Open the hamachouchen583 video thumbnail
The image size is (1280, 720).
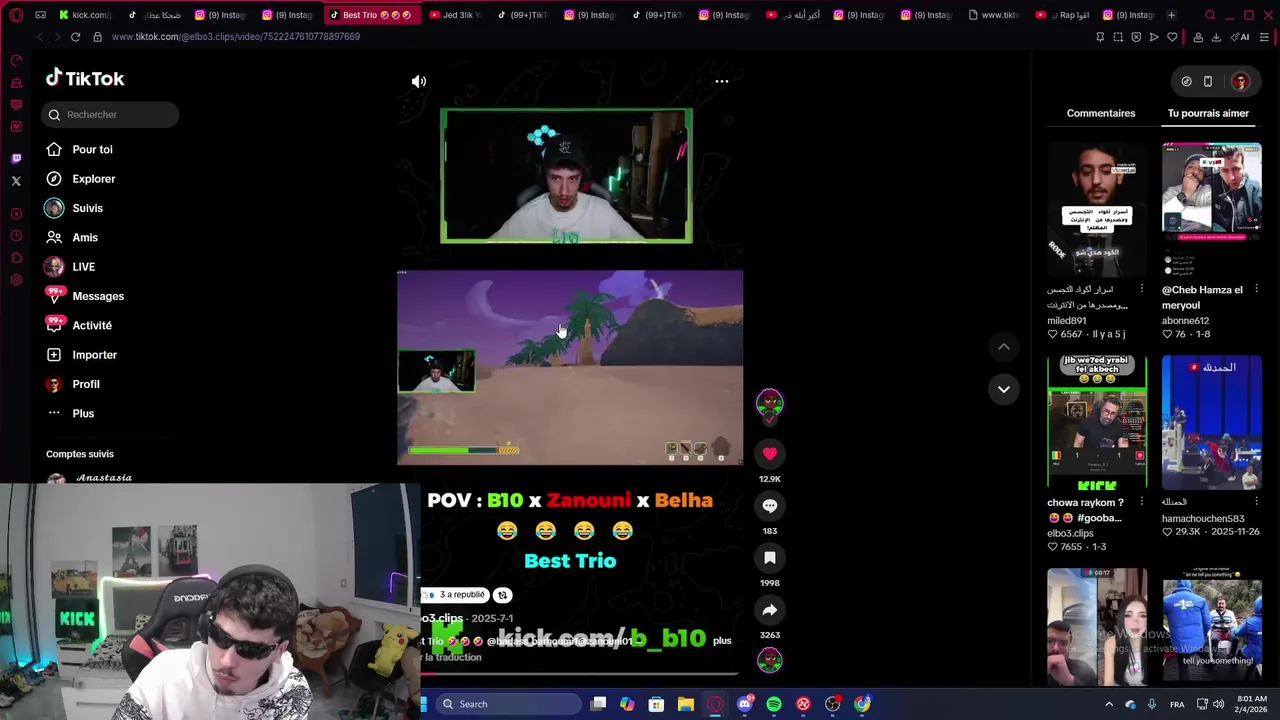click(1212, 422)
